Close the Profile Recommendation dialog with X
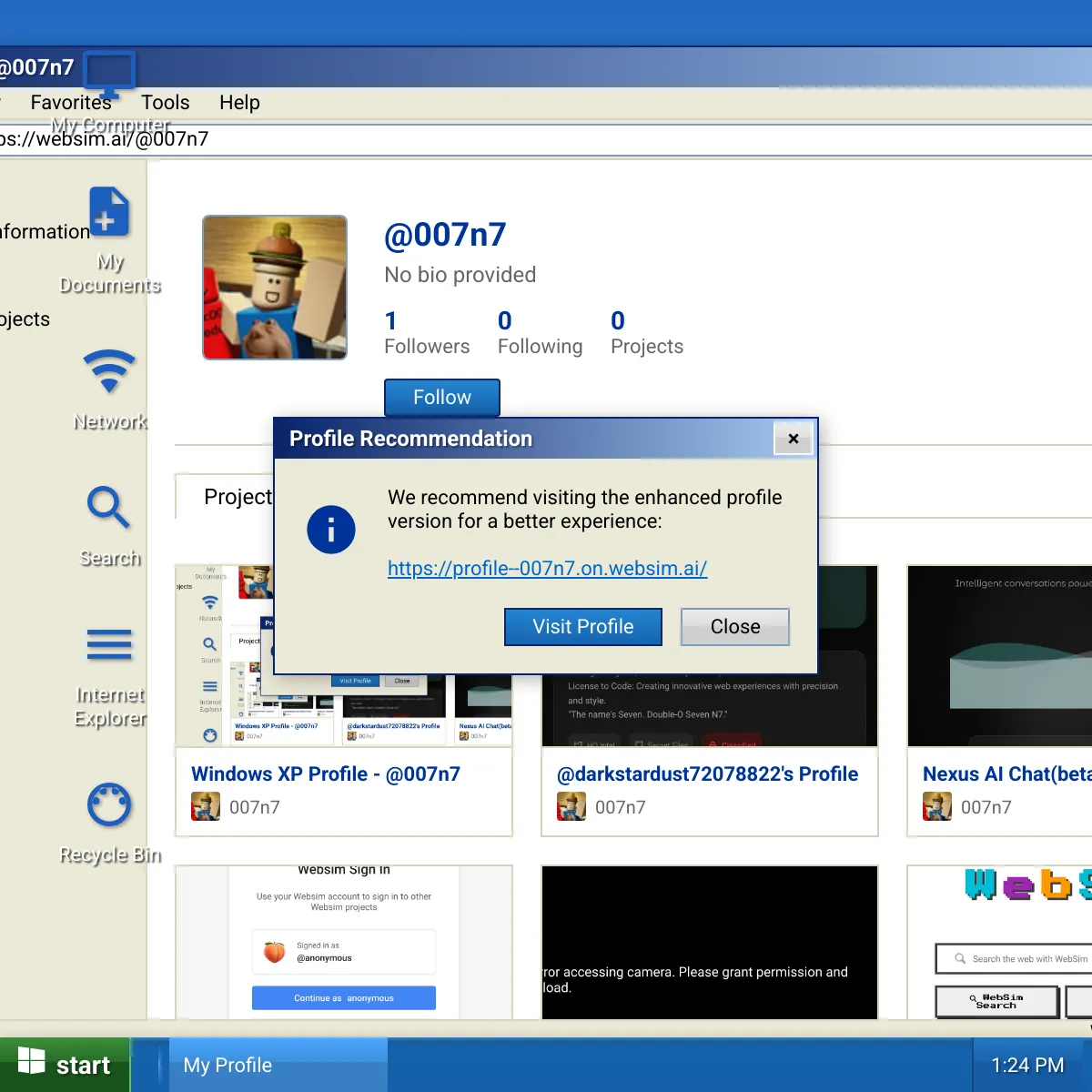1092x1092 pixels. 794,439
